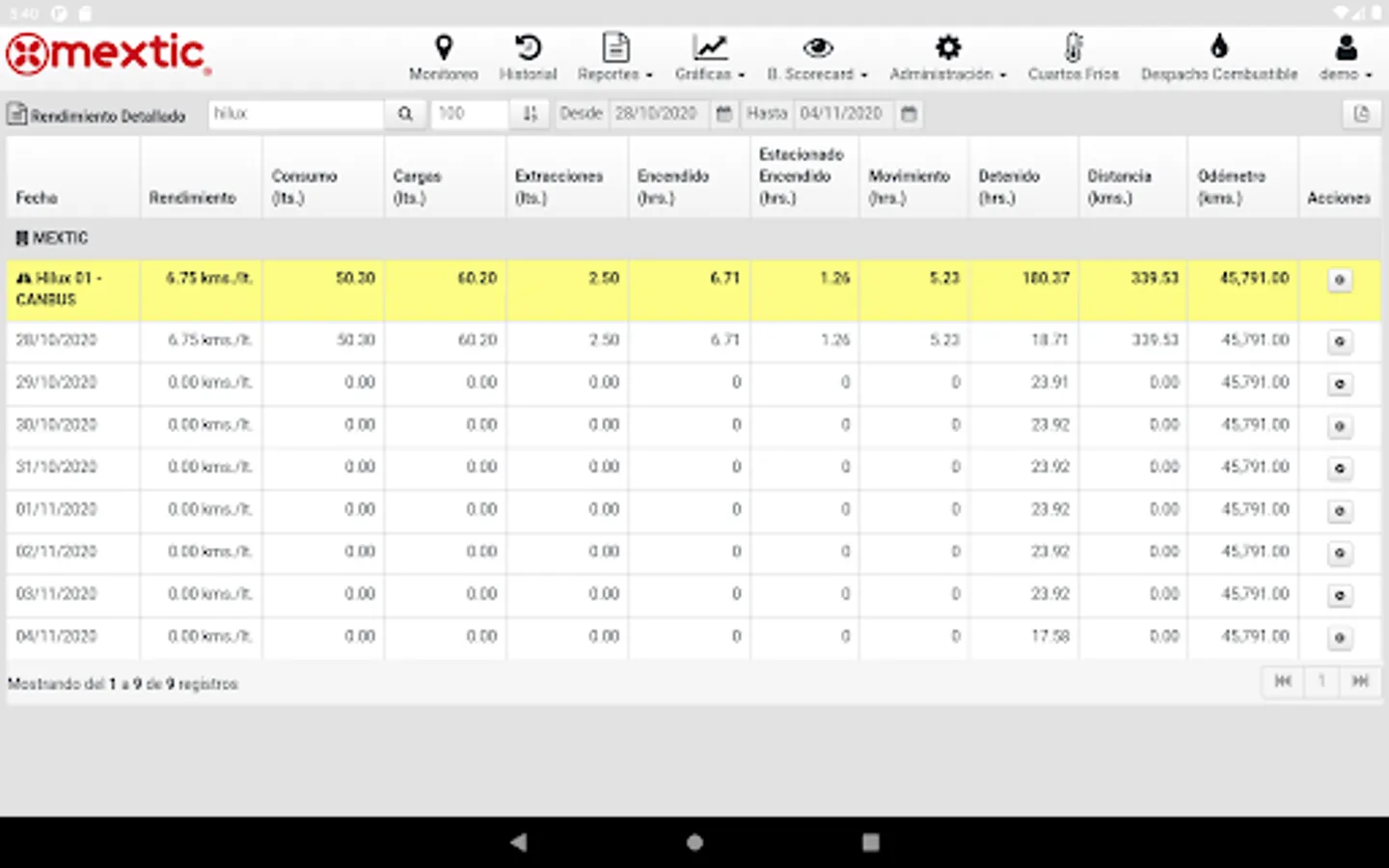Click action button in 04/11/2020 row
The width and height of the screenshot is (1389, 868).
(x=1340, y=638)
